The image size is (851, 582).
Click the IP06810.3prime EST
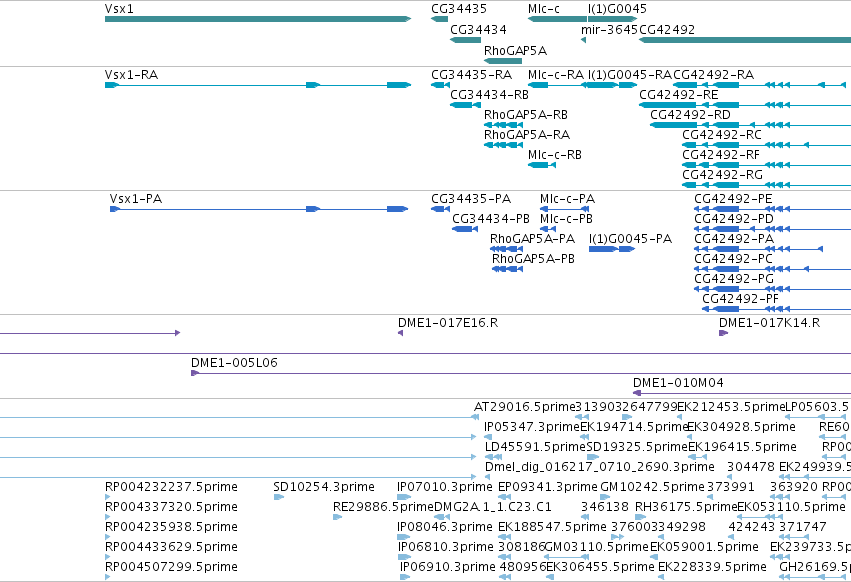coord(404,557)
